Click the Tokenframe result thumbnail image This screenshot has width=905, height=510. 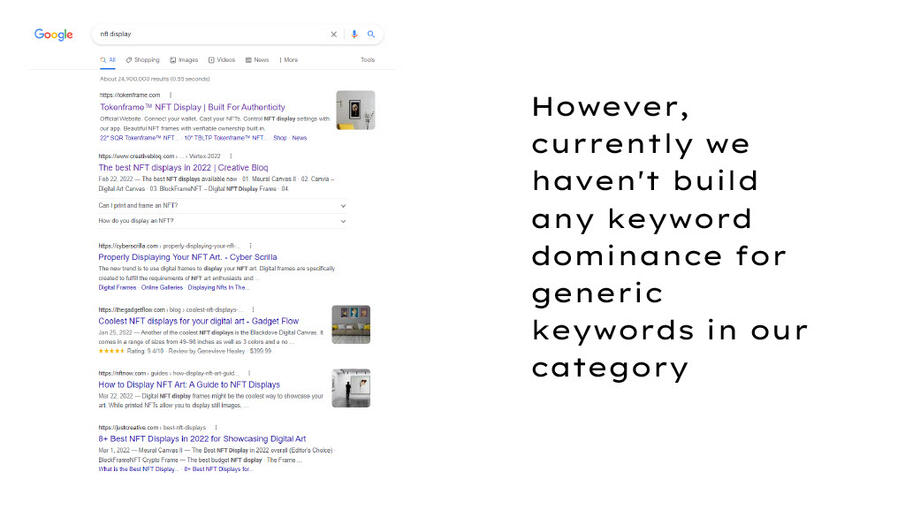355,110
